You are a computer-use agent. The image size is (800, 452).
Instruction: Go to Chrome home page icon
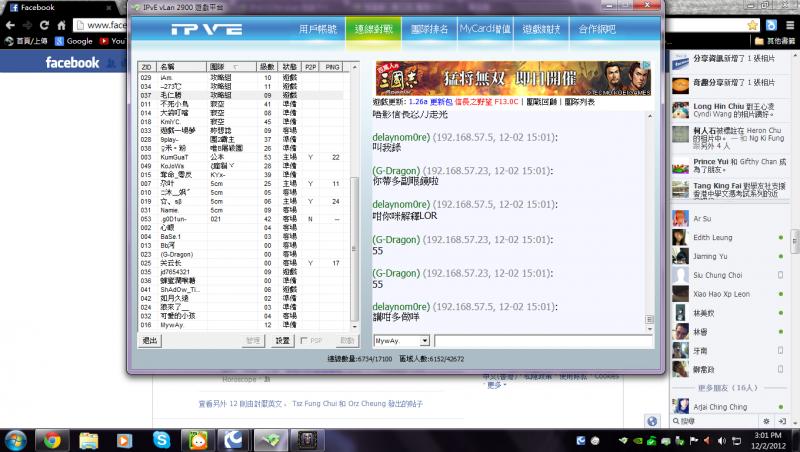61,25
